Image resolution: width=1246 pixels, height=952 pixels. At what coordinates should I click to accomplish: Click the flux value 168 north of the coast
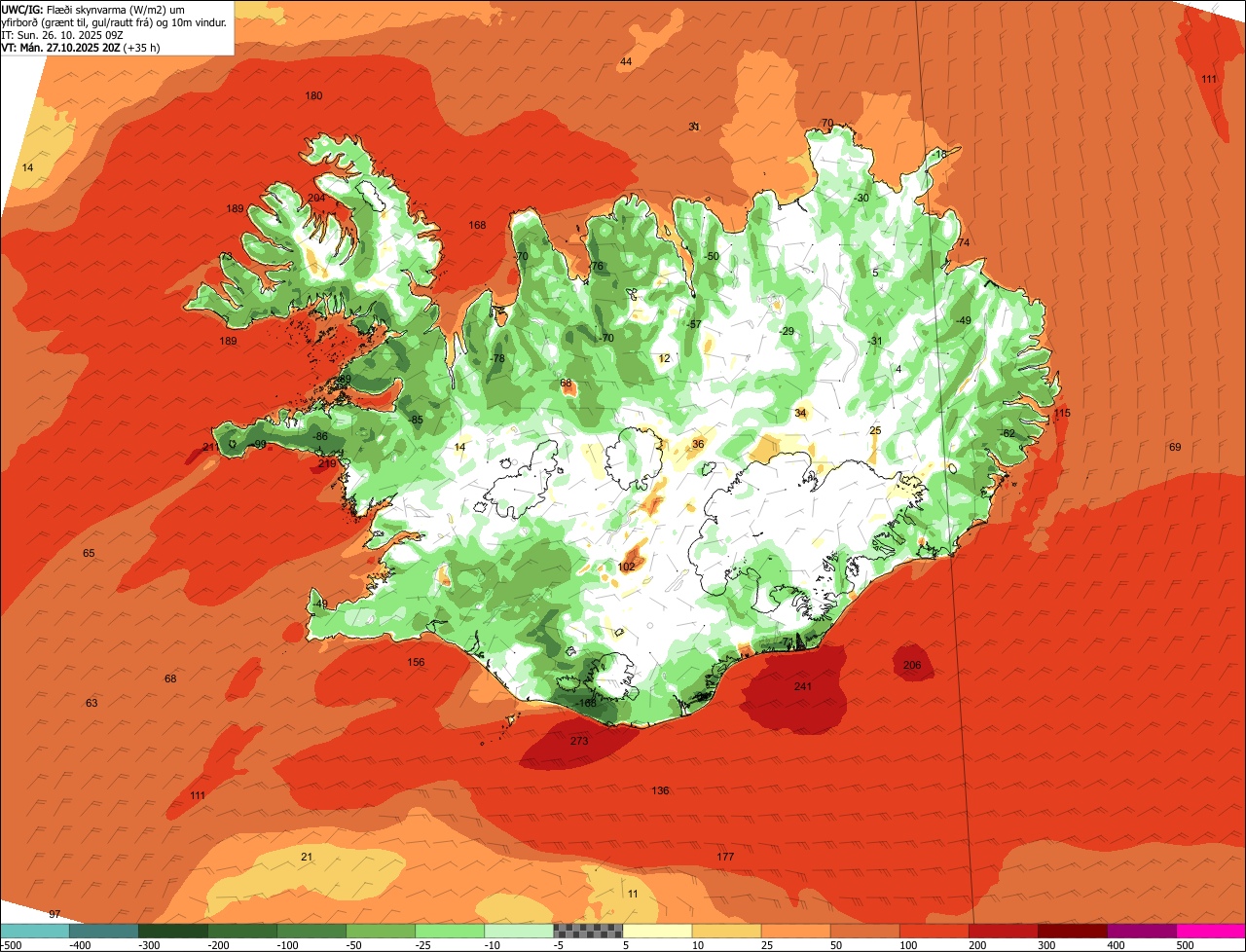point(477,225)
